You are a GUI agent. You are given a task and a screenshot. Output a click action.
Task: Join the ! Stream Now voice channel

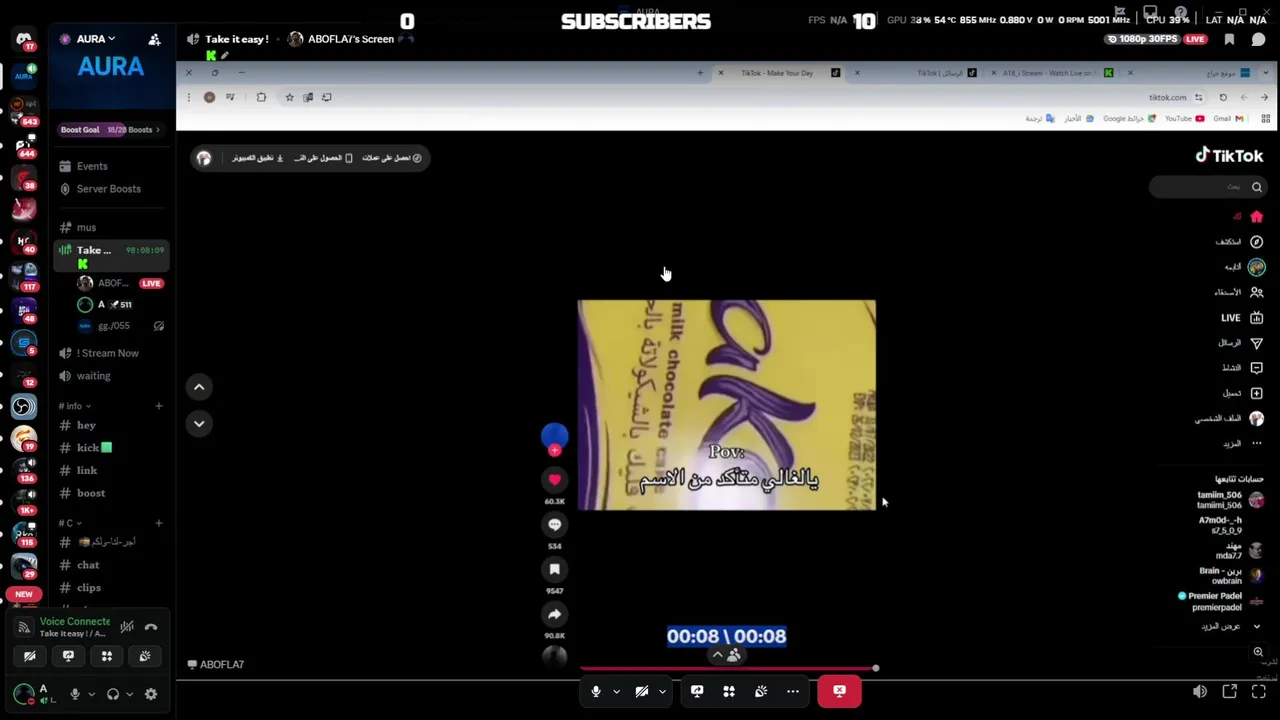click(x=107, y=353)
